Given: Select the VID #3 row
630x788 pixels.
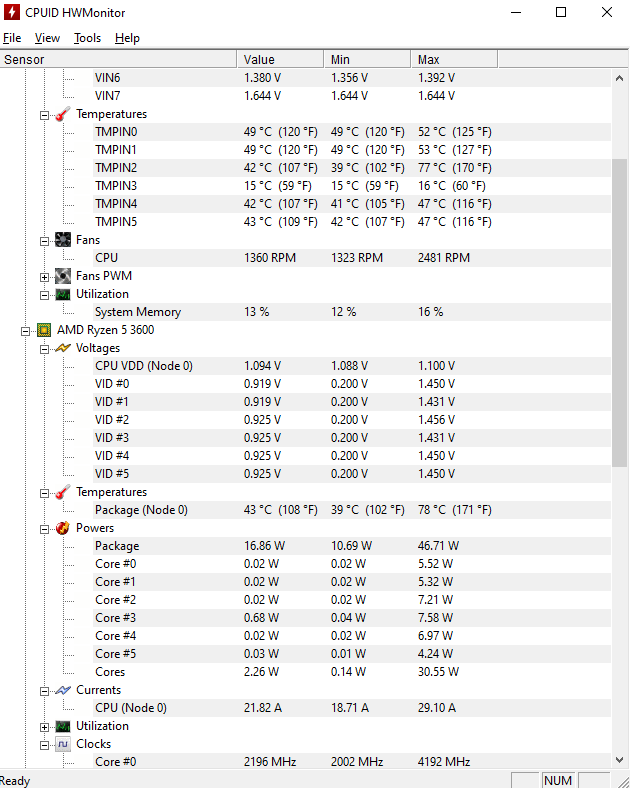Looking at the screenshot, I should tap(352, 438).
